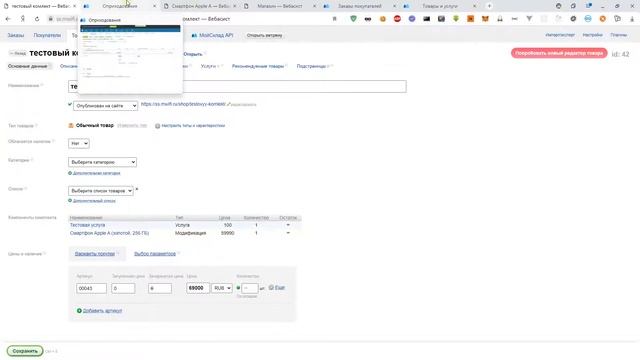Click the green download arrow extension icon
The image size is (640, 360).
tap(456, 19)
